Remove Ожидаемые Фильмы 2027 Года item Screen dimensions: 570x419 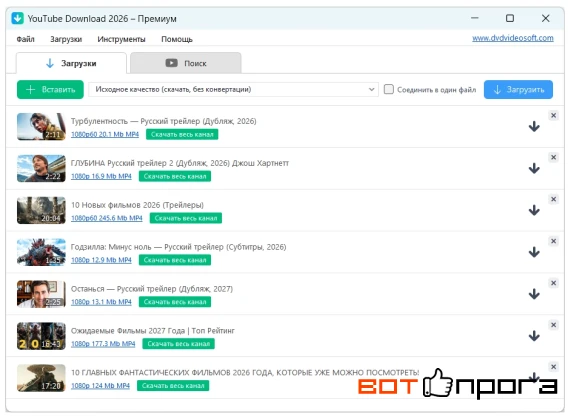(x=553, y=325)
